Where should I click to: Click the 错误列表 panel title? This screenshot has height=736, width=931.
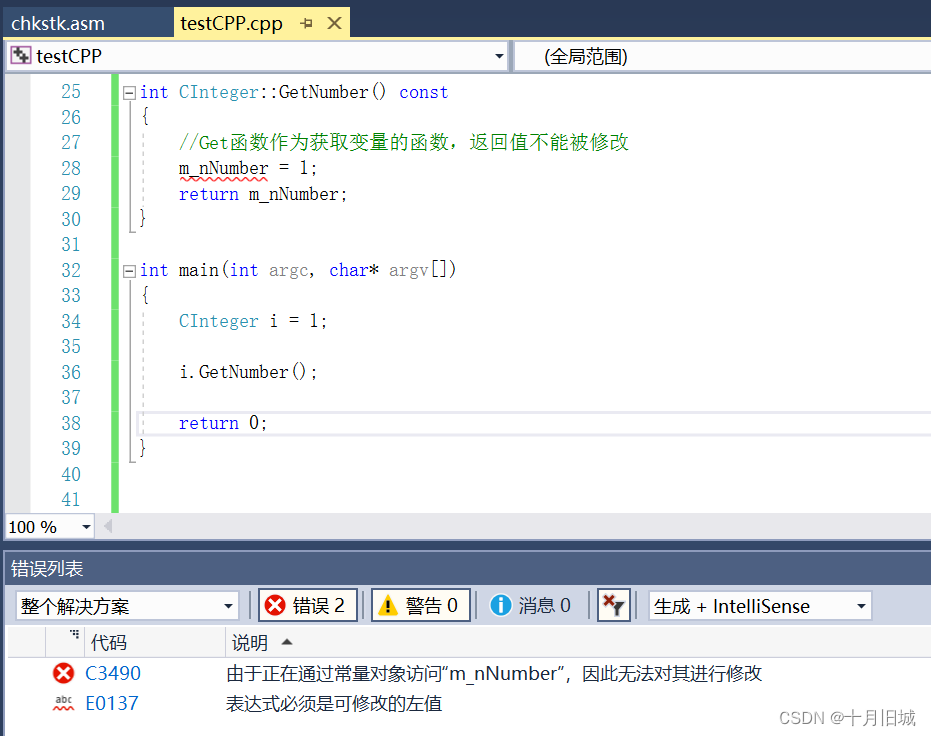click(47, 569)
